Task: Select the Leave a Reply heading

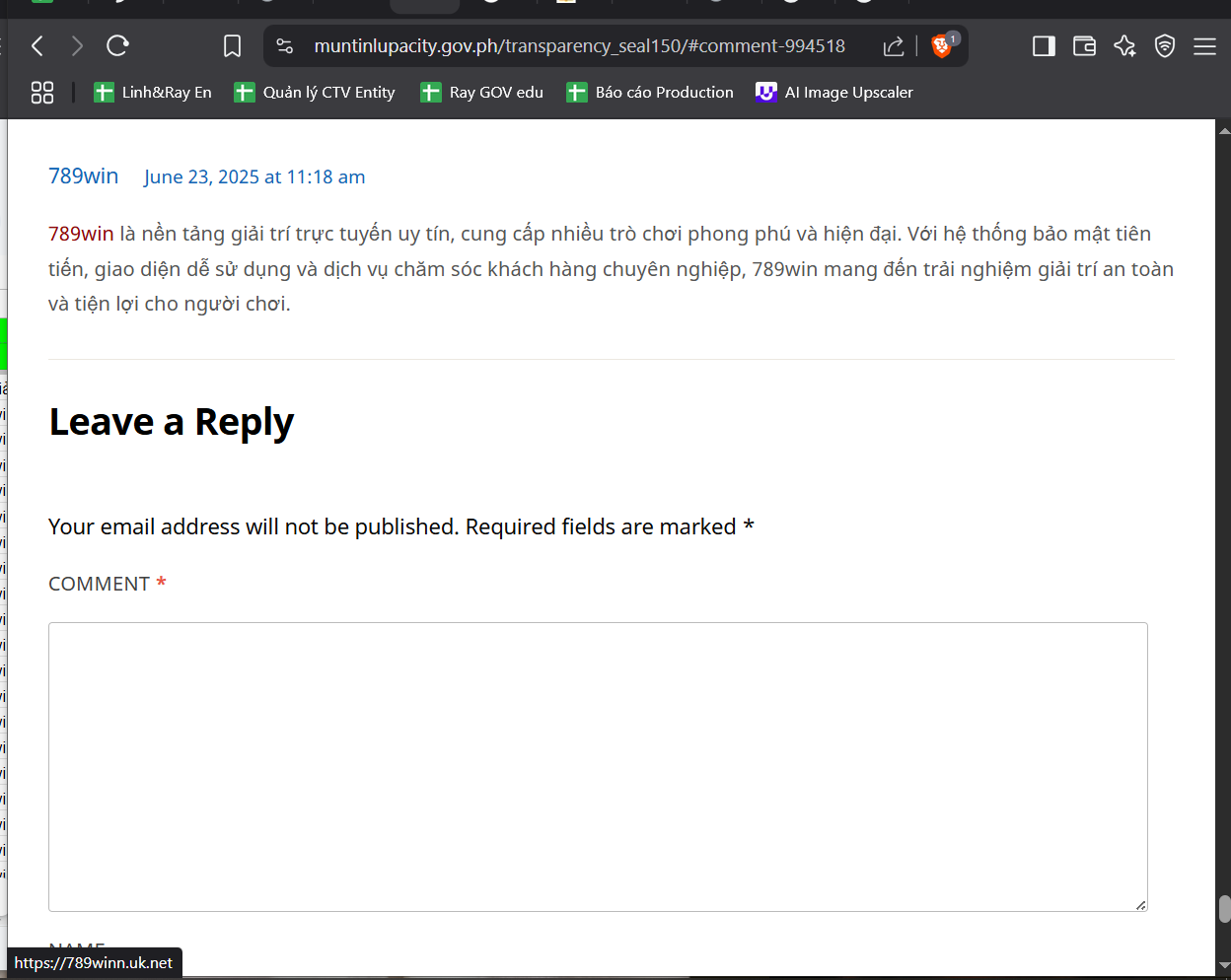Action: pos(172,422)
